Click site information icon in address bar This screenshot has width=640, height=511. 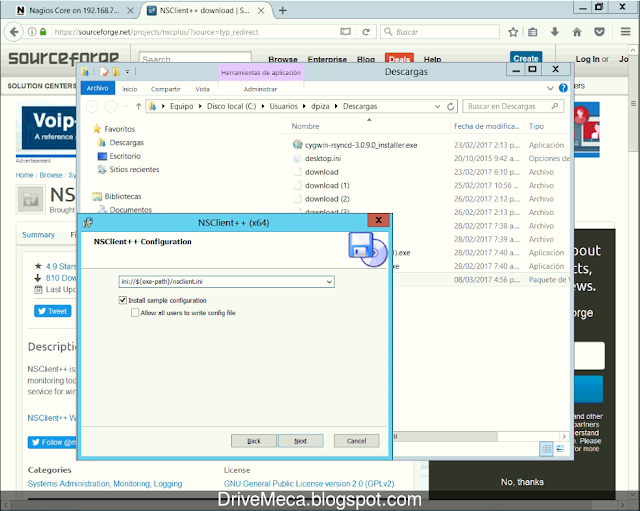[x=32, y=32]
